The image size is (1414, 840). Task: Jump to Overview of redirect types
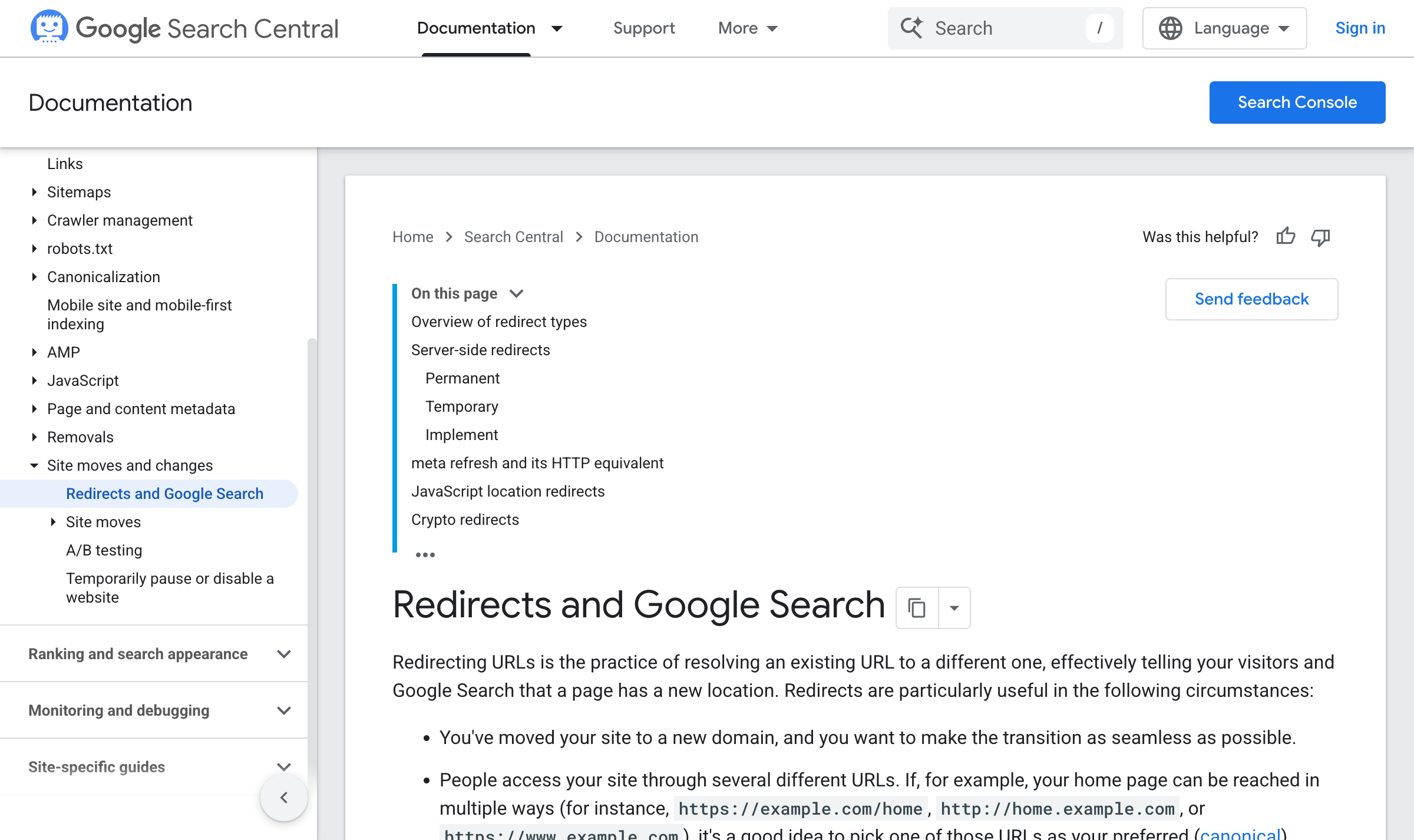coord(499,322)
